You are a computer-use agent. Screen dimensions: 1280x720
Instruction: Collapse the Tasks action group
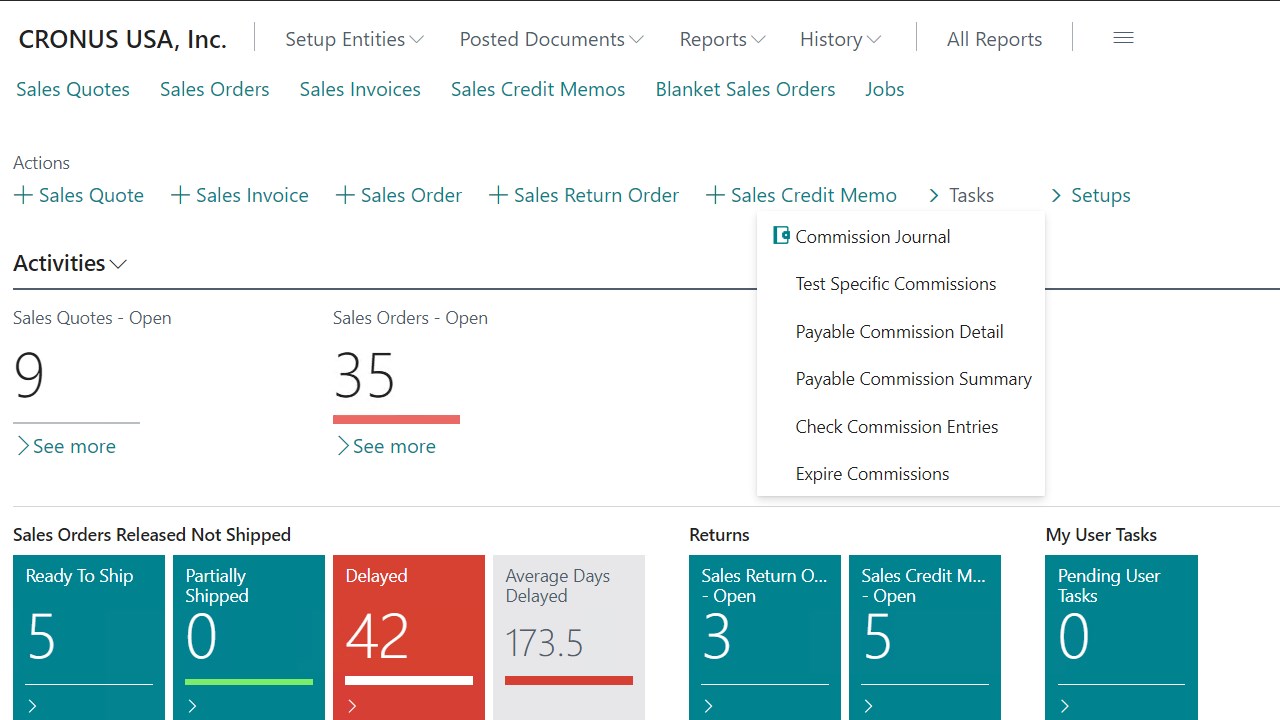pyautogui.click(x=960, y=195)
